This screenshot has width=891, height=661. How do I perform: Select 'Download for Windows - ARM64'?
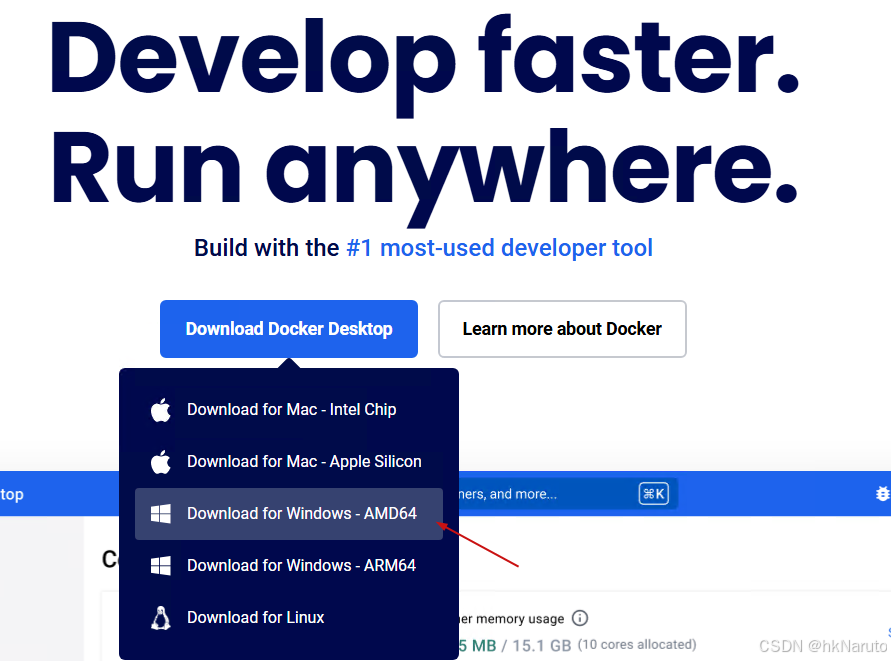302,565
